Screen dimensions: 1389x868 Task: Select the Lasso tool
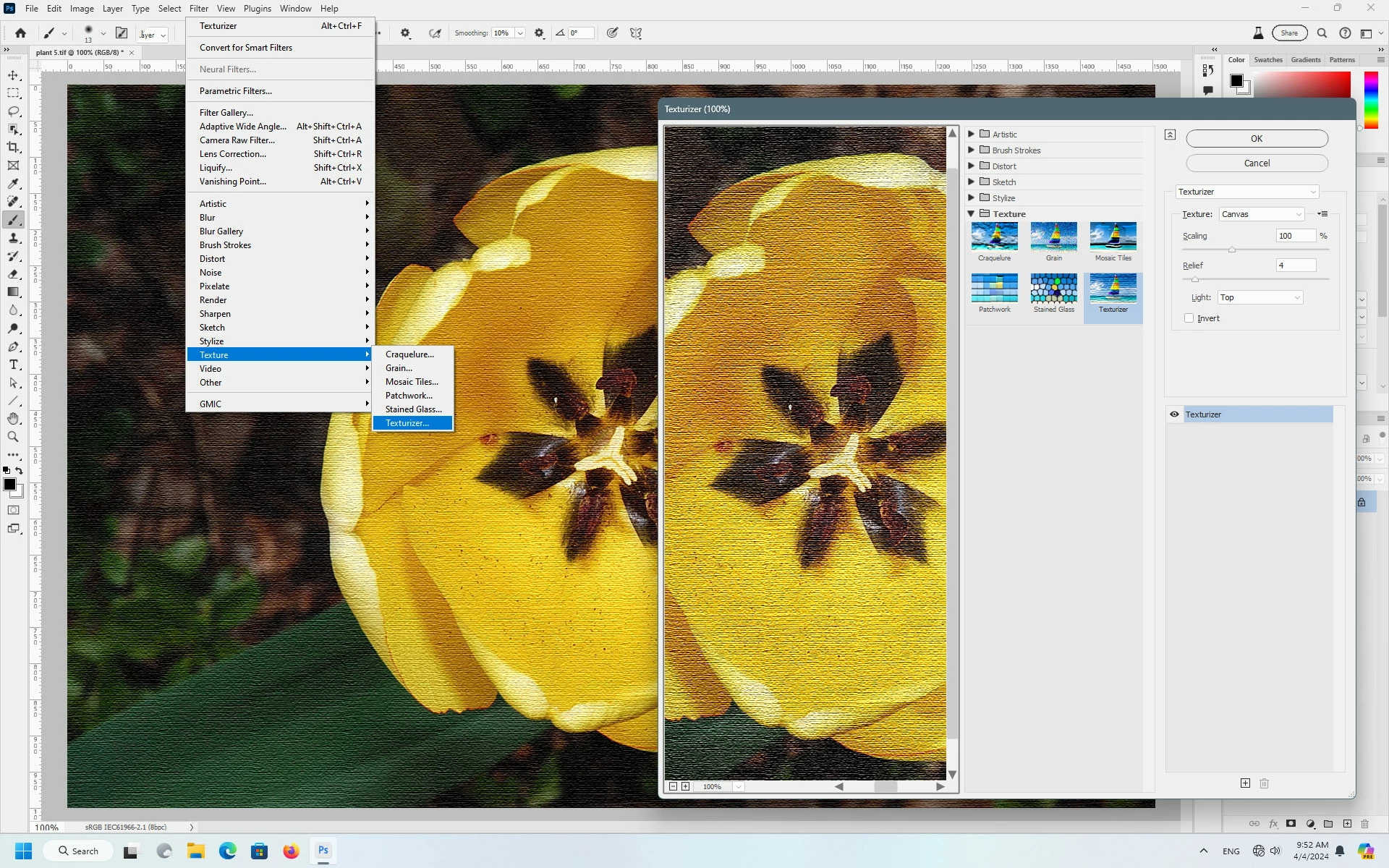(x=13, y=111)
